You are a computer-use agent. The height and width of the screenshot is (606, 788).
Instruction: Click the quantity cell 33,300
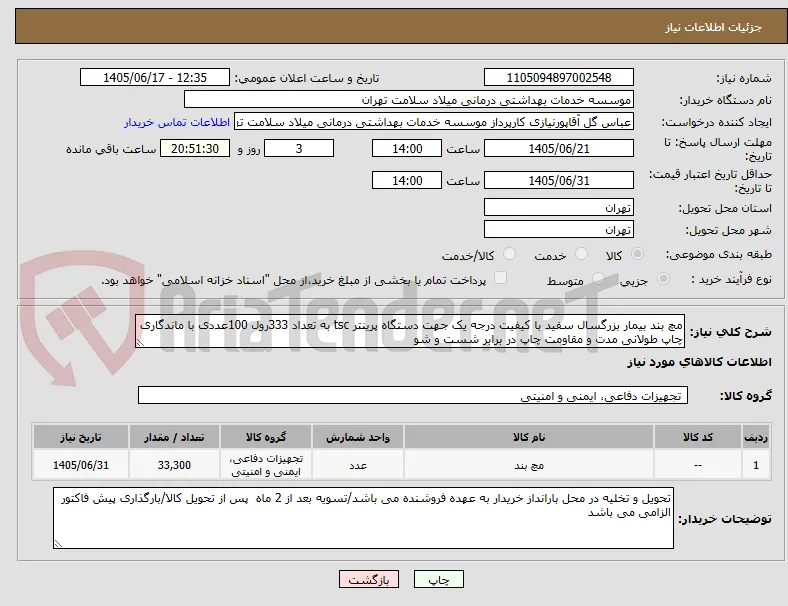tap(174, 465)
